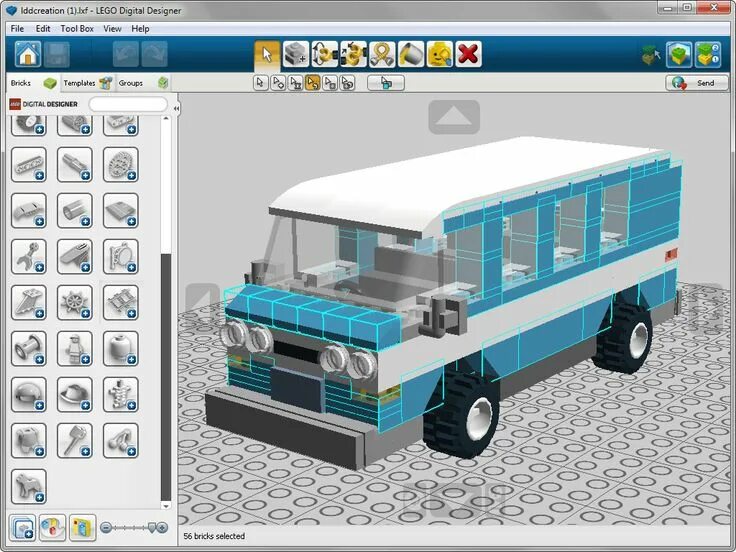Expand the rail track brick category

[121, 303]
